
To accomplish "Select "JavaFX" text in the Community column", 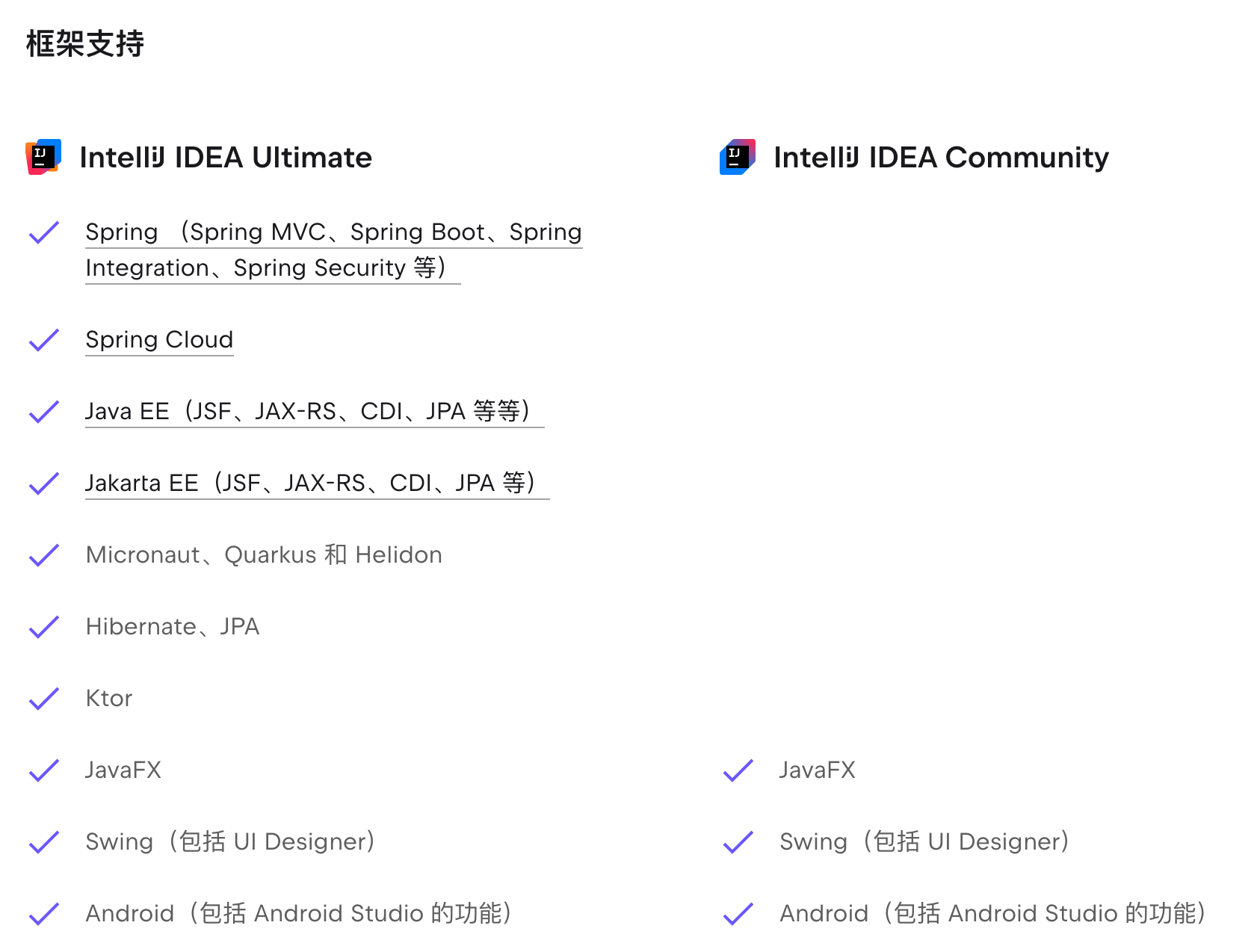I will coord(818,770).
